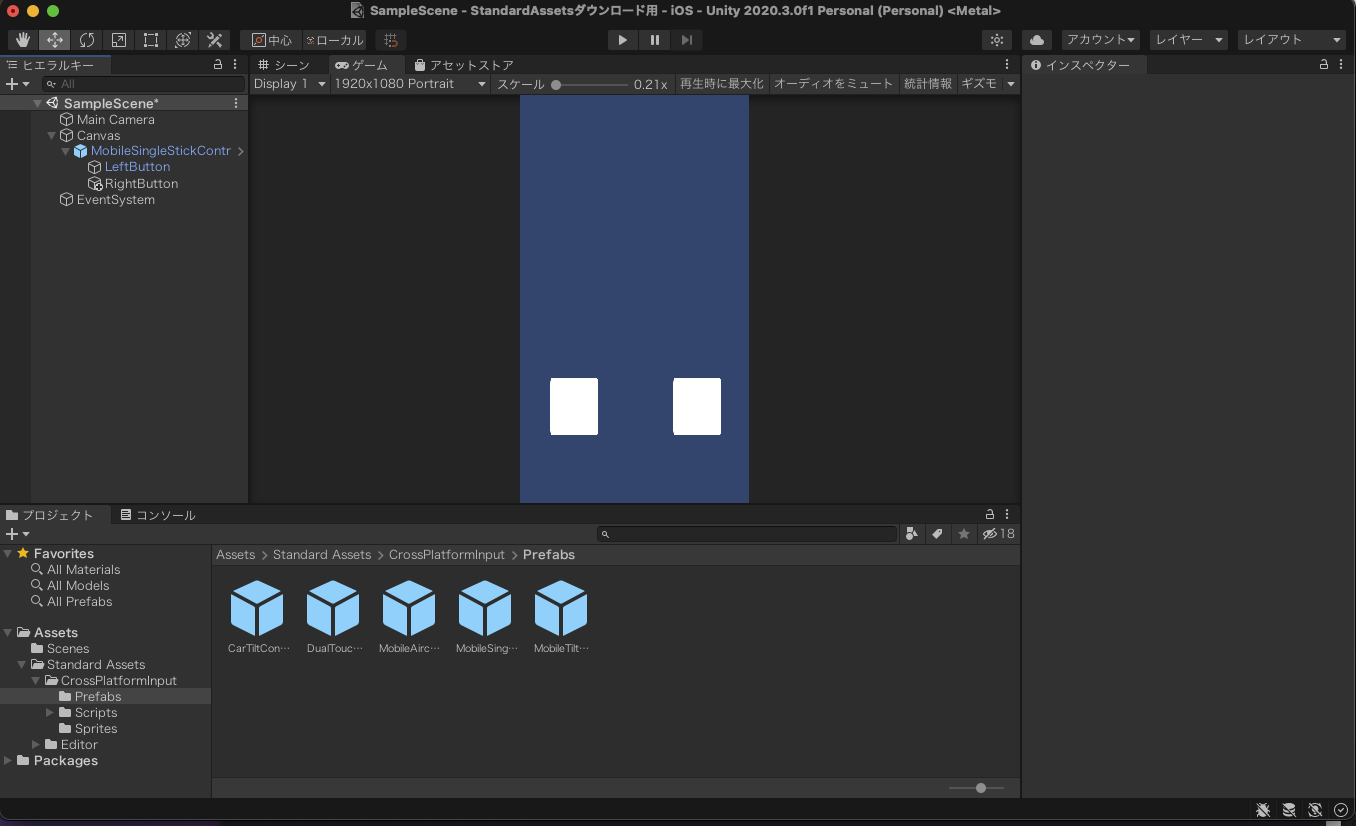Open the Hierarchy panel options menu
Viewport: 1356px width, 826px height.
coord(235,65)
